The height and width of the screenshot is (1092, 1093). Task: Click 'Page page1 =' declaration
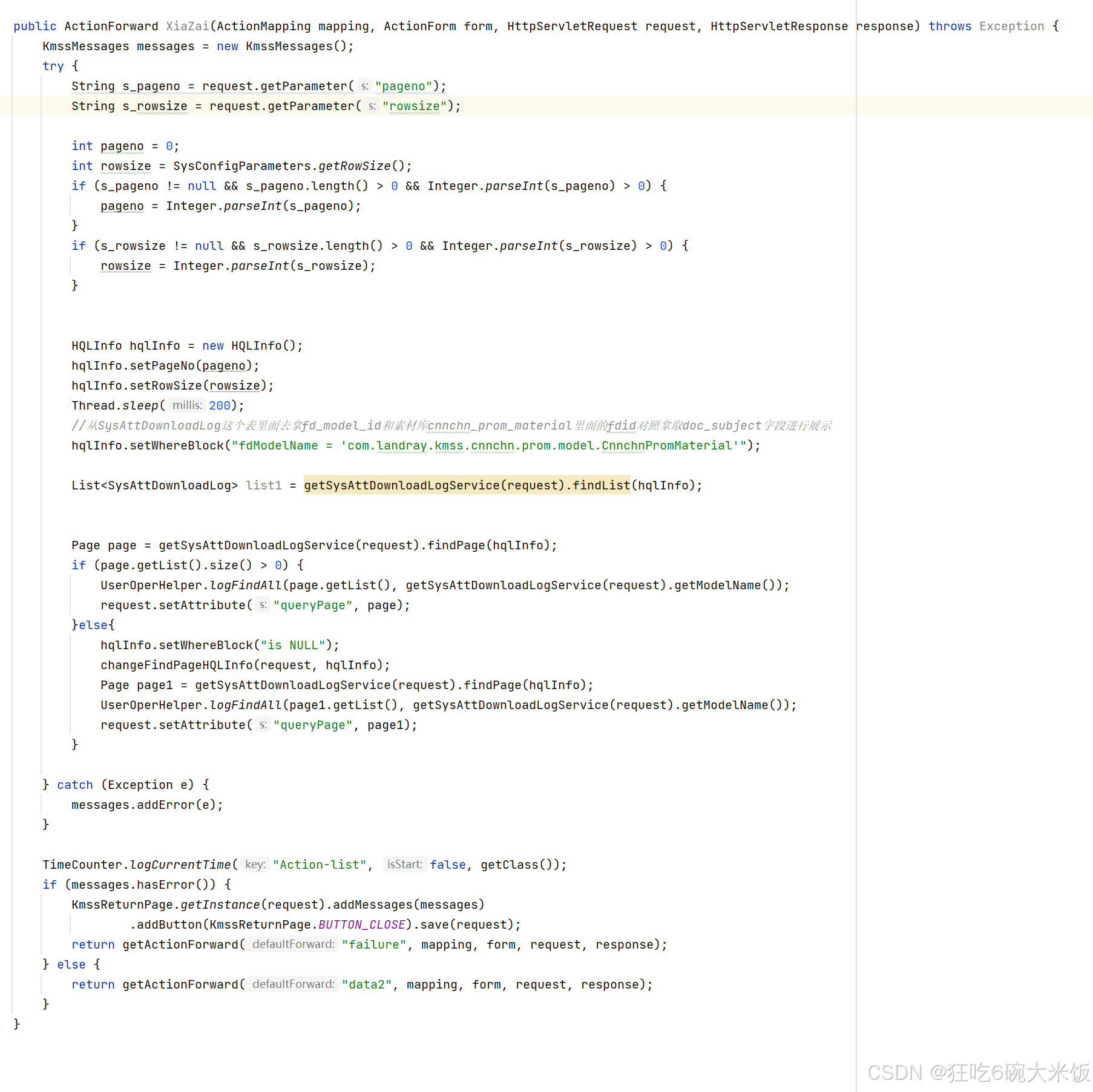coord(347,685)
